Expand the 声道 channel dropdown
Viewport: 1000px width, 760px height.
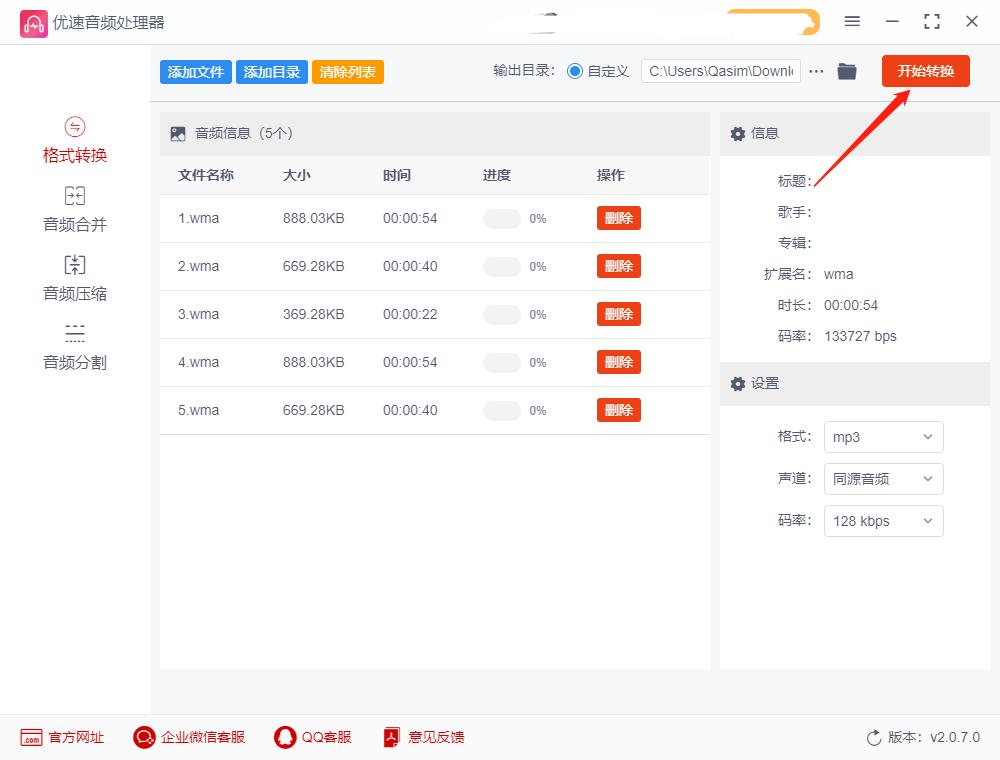coord(883,479)
